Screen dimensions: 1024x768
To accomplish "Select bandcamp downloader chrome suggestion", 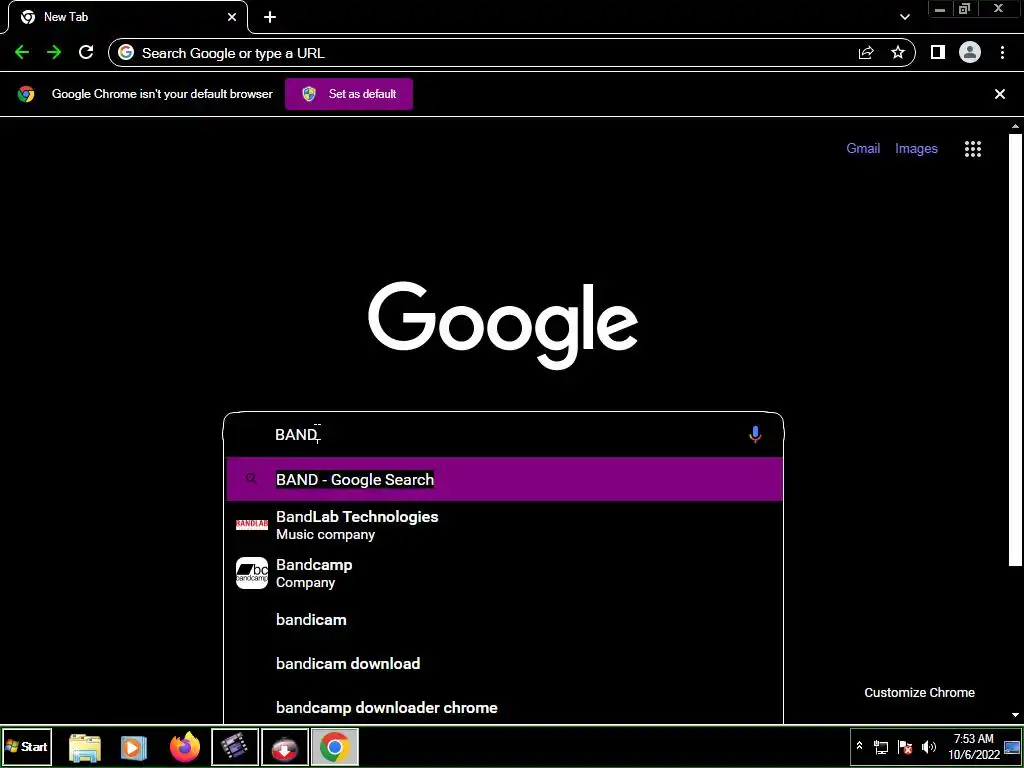I will coord(504,707).
